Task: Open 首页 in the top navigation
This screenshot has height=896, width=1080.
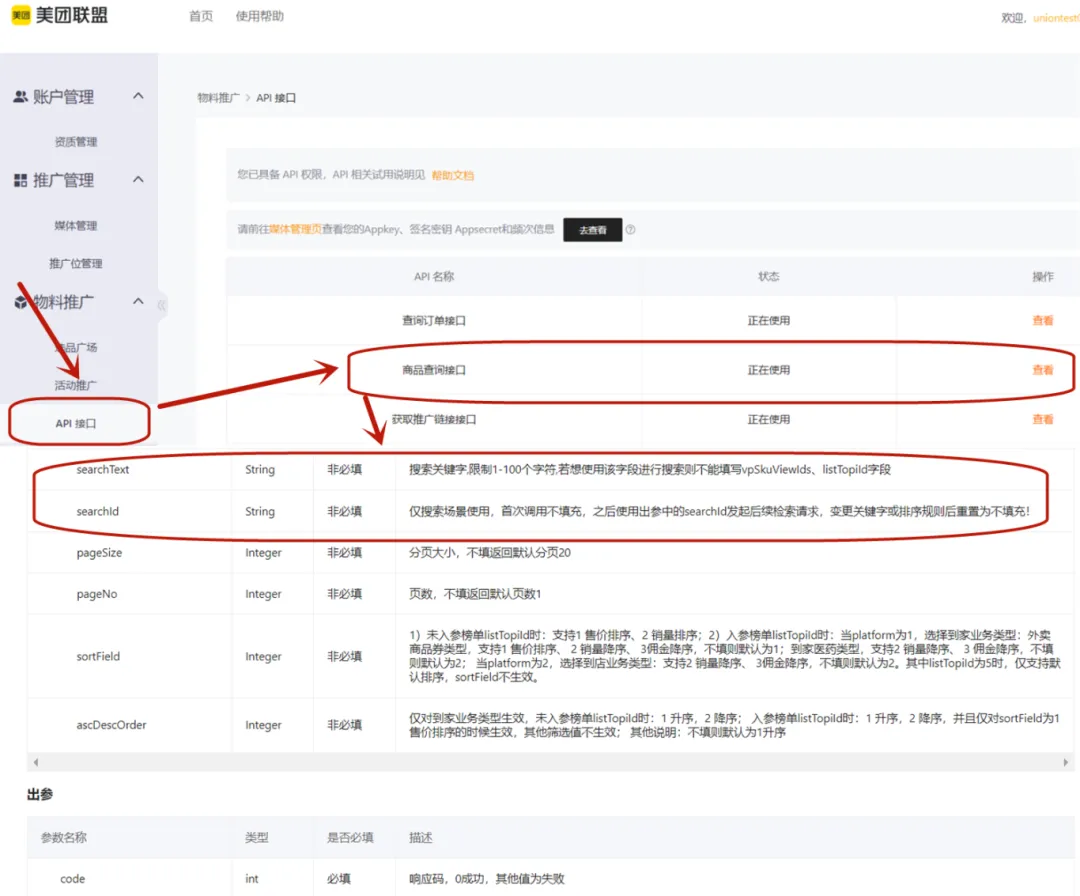Action: tap(201, 16)
